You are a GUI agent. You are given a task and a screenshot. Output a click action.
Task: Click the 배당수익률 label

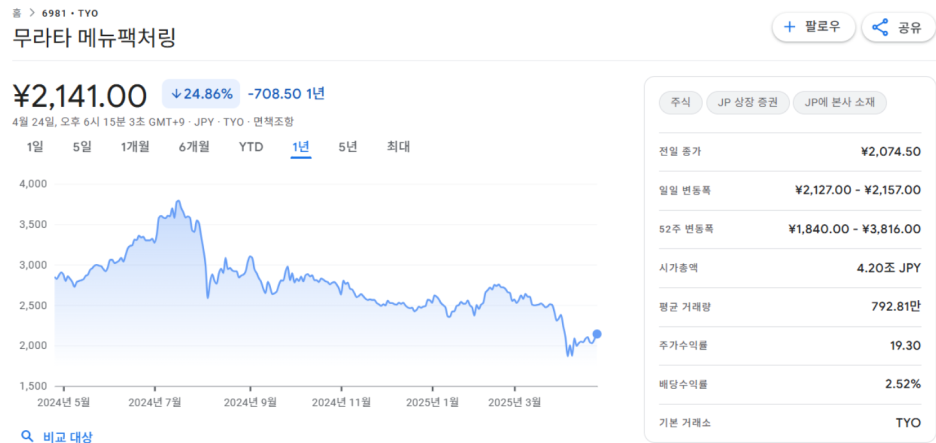pyautogui.click(x=683, y=384)
